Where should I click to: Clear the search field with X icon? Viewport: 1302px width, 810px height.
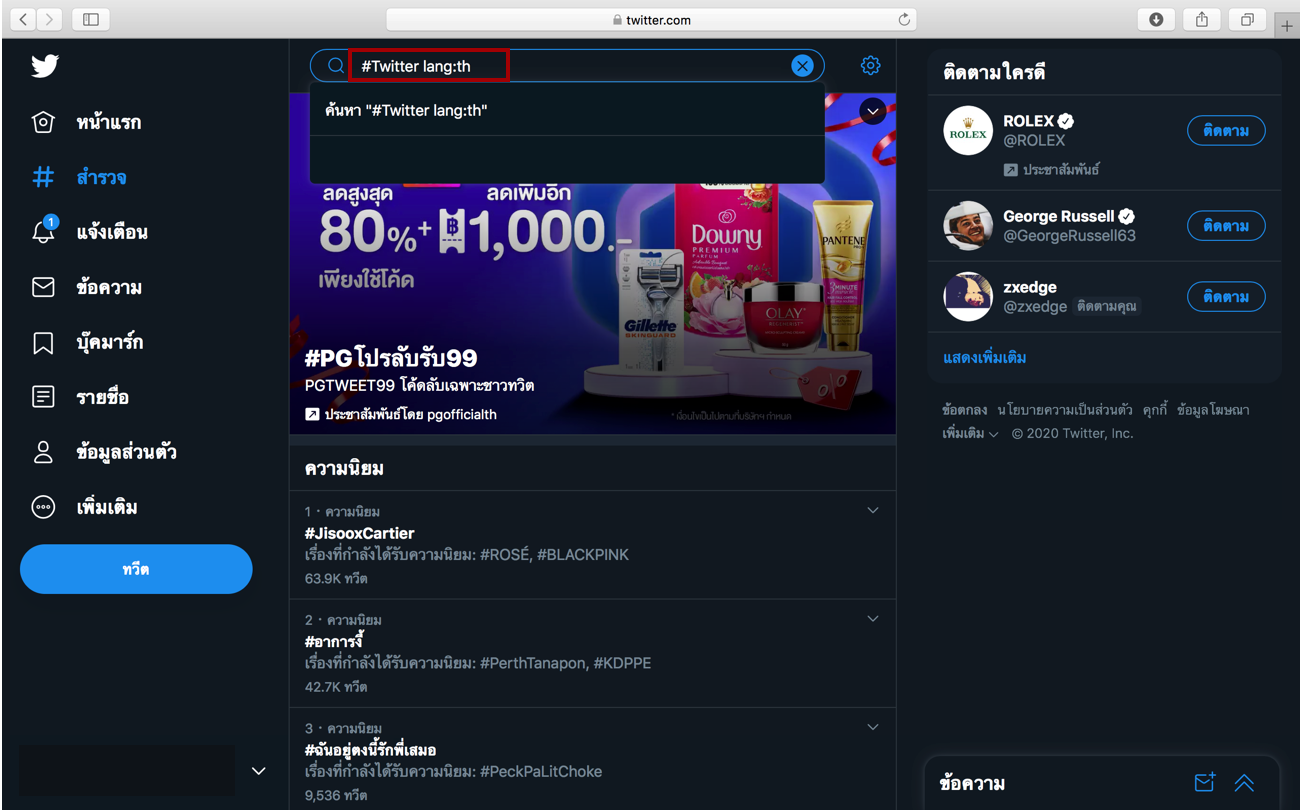[x=802, y=66]
